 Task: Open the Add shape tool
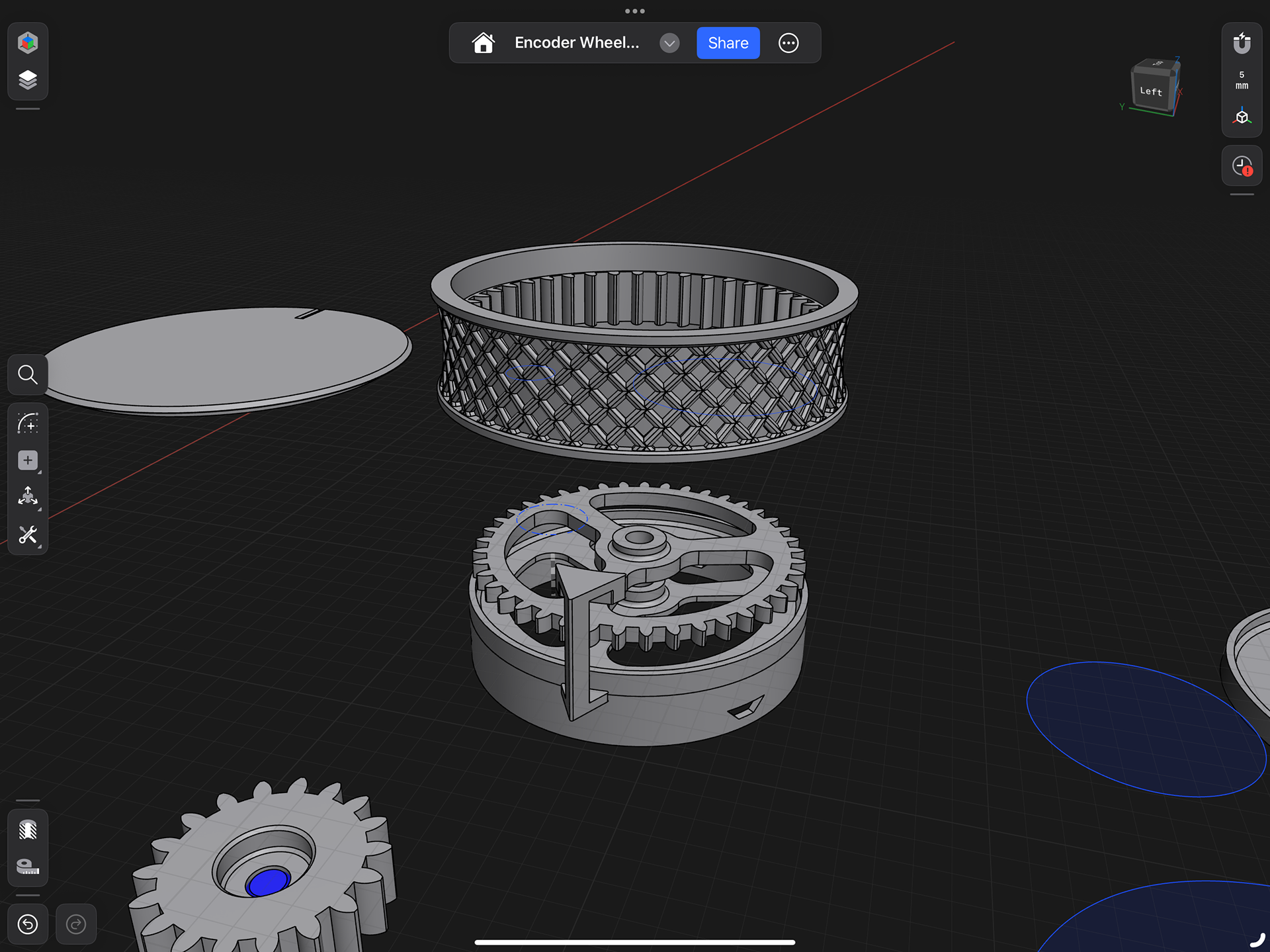point(28,460)
